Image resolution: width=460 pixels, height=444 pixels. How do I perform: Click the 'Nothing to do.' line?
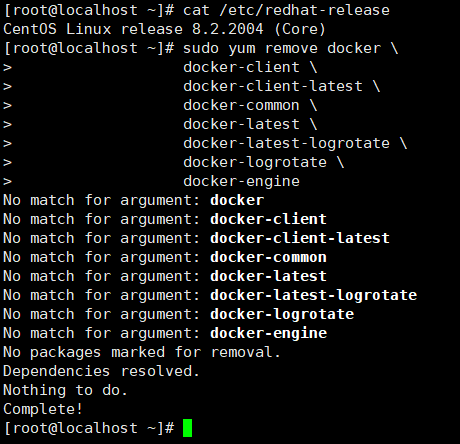pos(65,390)
